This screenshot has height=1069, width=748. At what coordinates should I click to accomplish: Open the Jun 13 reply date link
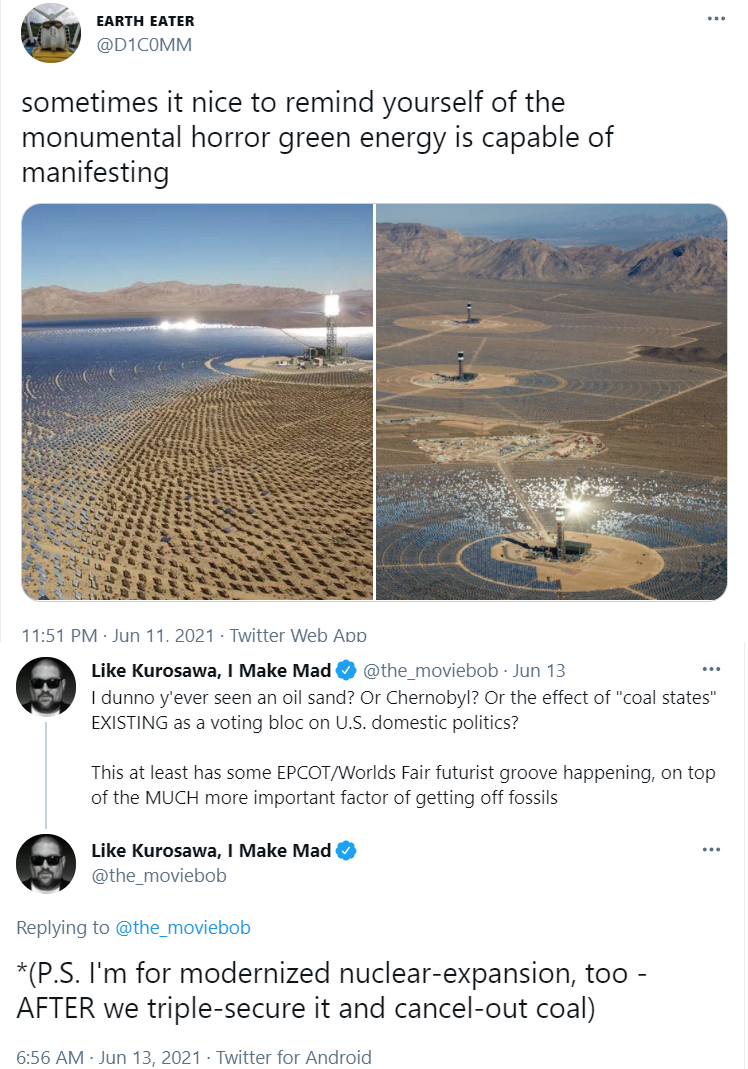pos(539,671)
